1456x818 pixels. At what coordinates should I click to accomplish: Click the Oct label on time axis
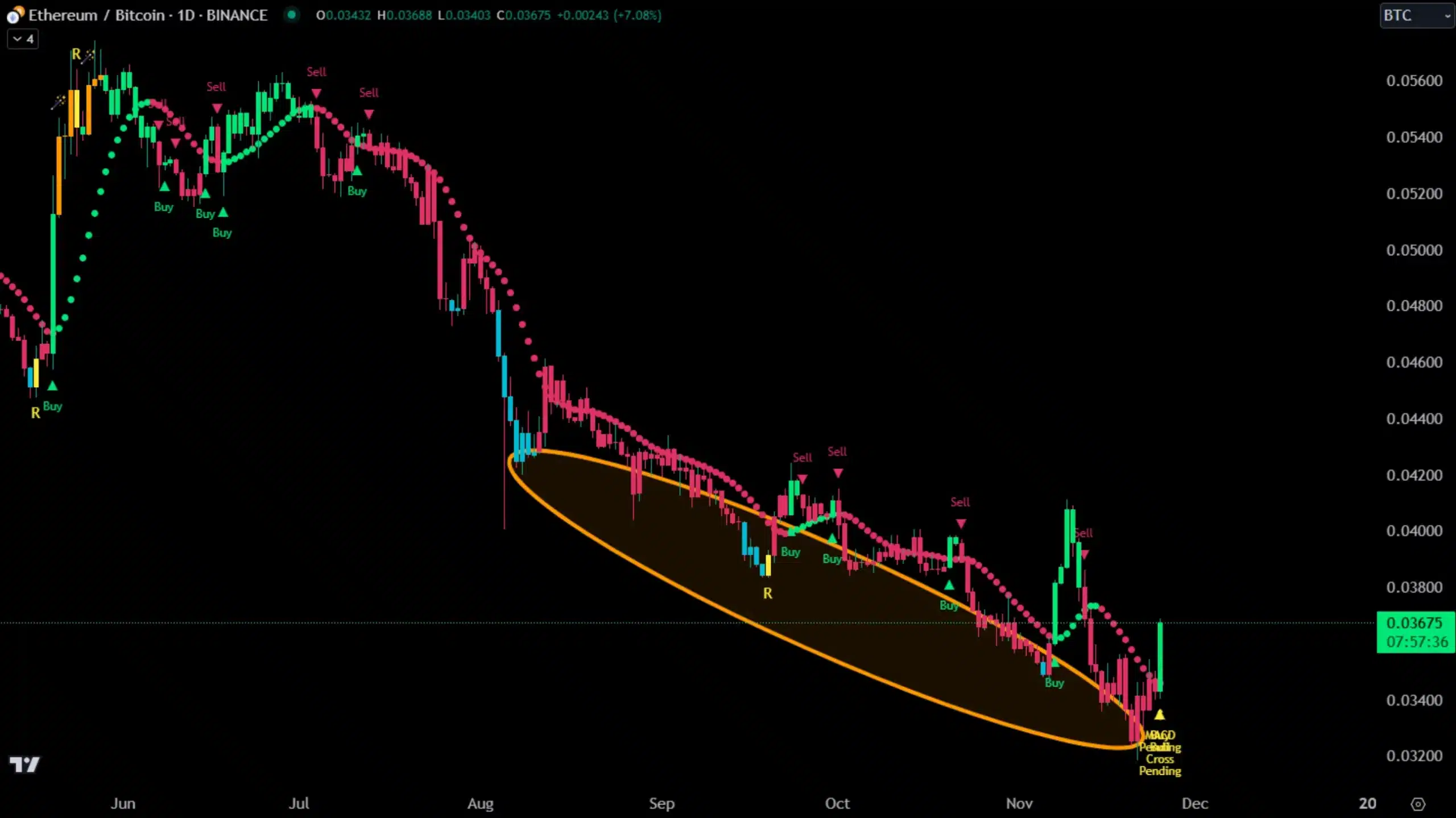837,804
